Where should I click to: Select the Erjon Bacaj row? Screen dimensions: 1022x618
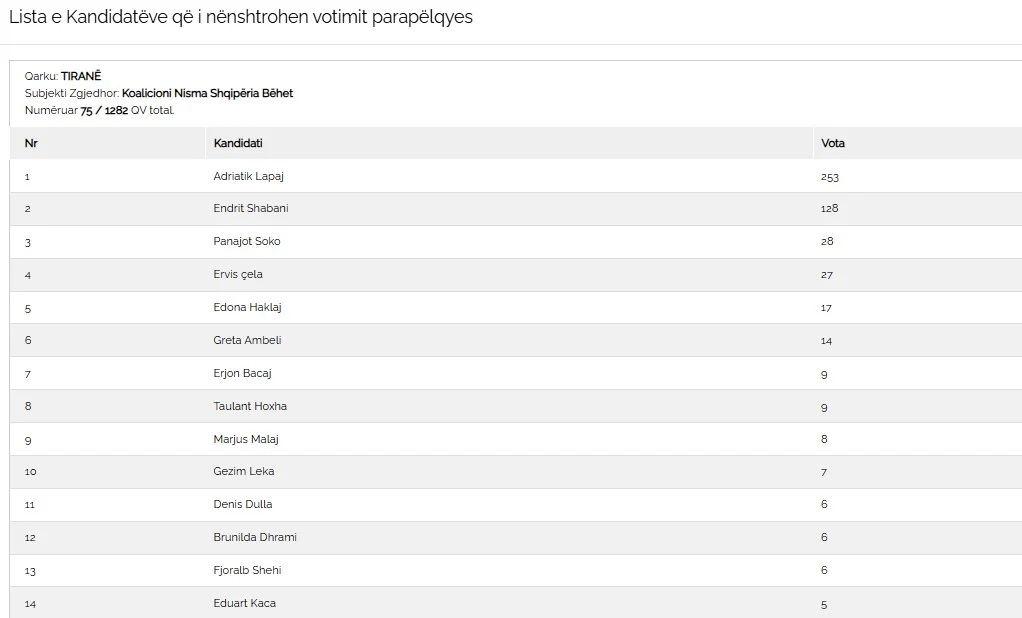(x=516, y=373)
